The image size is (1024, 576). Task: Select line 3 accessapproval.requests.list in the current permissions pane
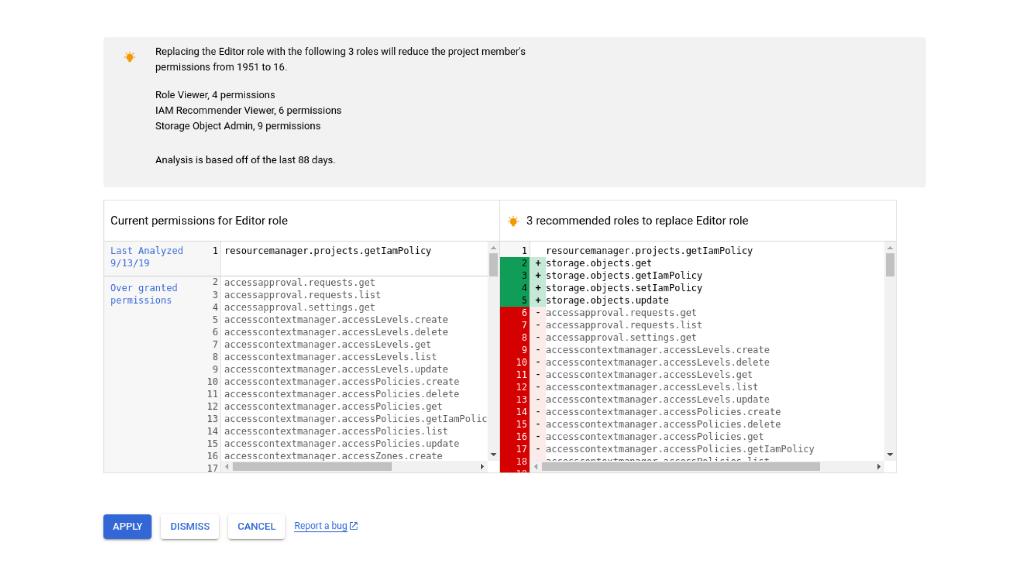point(302,295)
